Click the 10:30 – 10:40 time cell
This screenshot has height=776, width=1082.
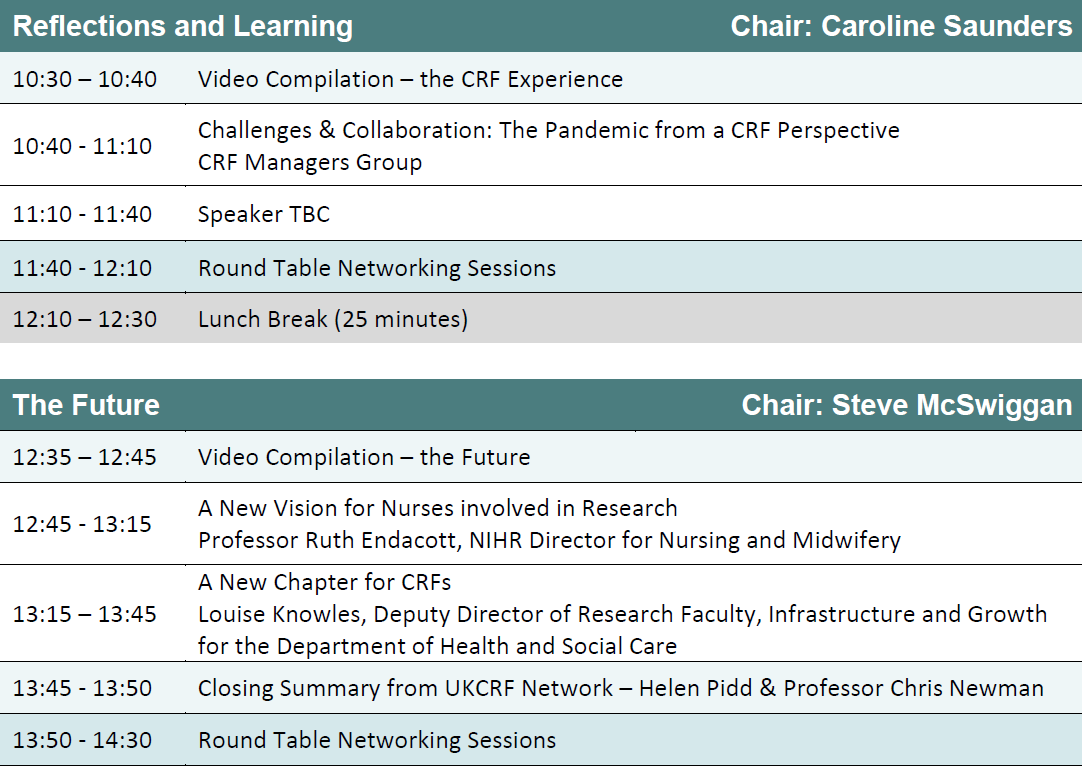pyautogui.click(x=85, y=79)
